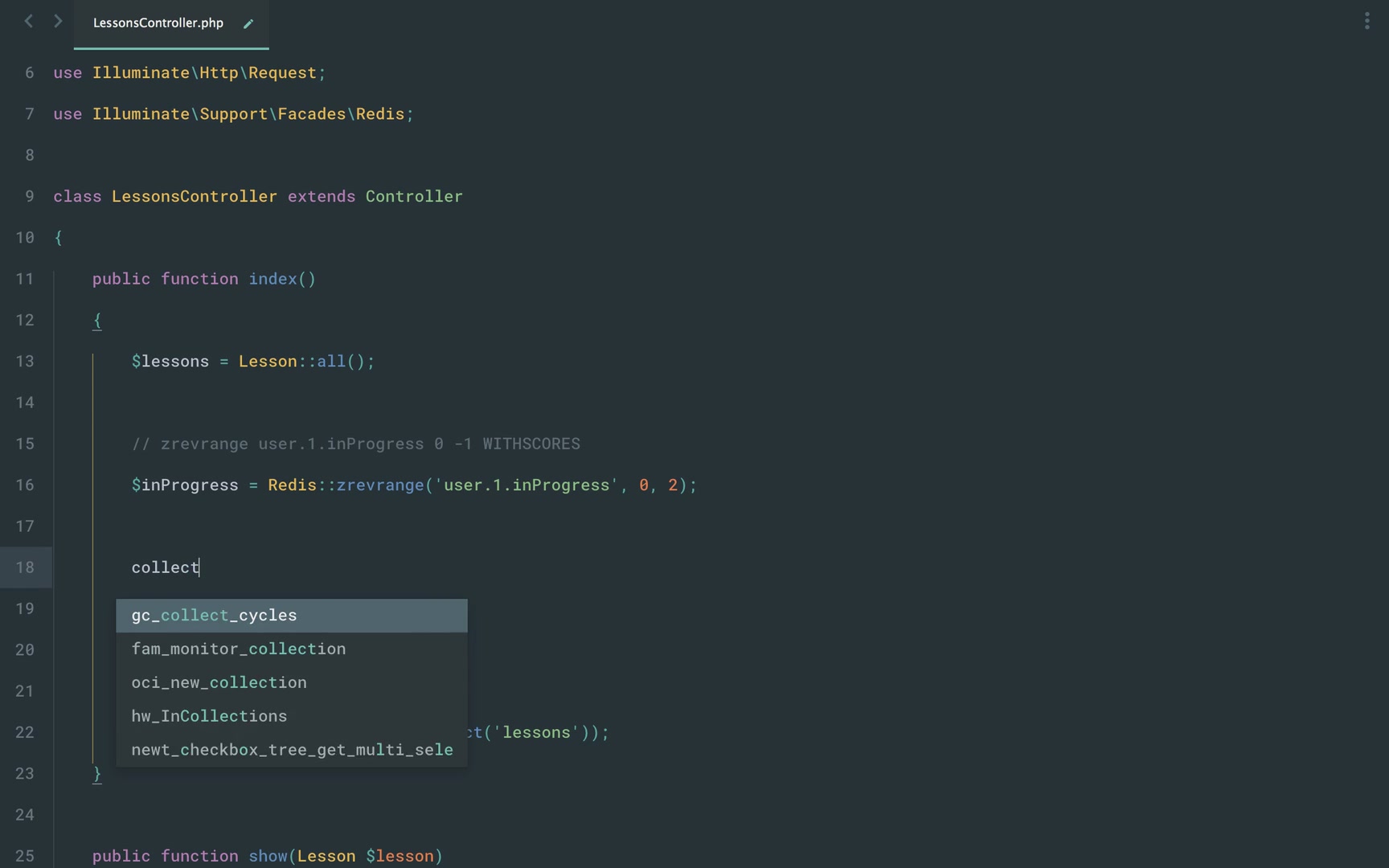The height and width of the screenshot is (868, 1389).
Task: Click the class name LessonsController
Action: pos(195,197)
